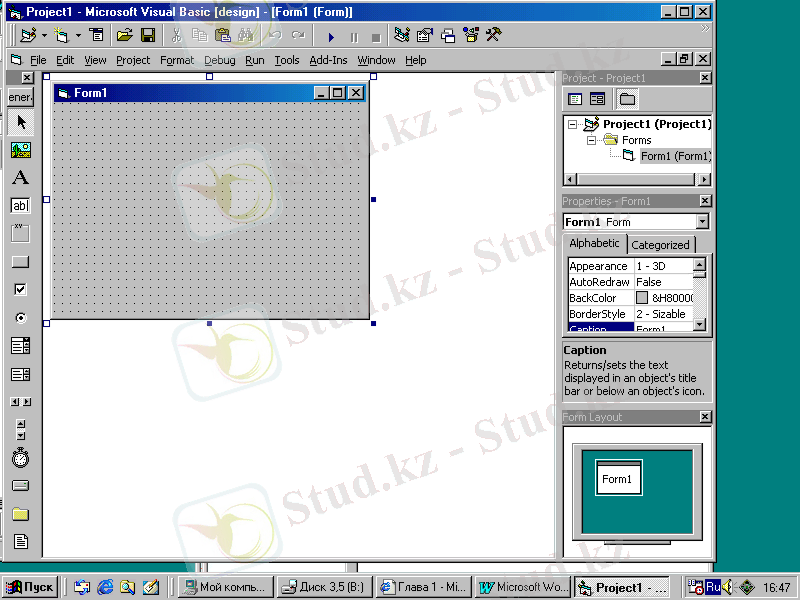
Task: Start the program with Run arrow
Action: click(x=331, y=37)
